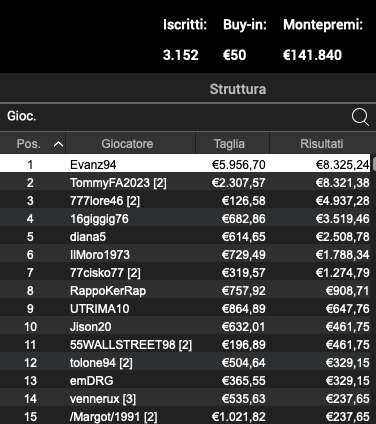Viewport: 376px width, 424px height.
Task: Pick the IlMoro1973 row
Action: pos(185,254)
